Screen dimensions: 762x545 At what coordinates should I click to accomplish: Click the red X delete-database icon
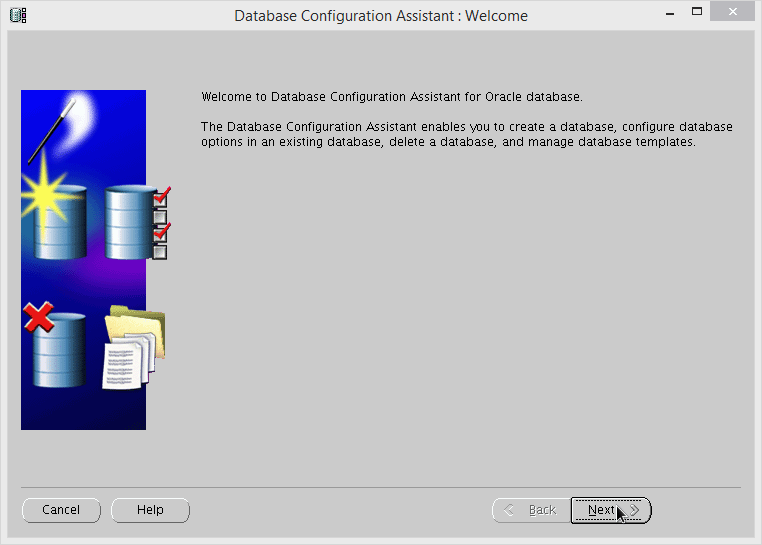pyautogui.click(x=38, y=318)
